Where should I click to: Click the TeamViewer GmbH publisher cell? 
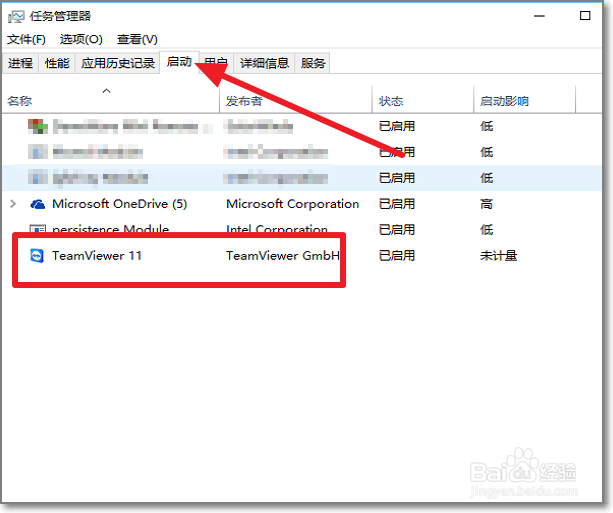[283, 256]
